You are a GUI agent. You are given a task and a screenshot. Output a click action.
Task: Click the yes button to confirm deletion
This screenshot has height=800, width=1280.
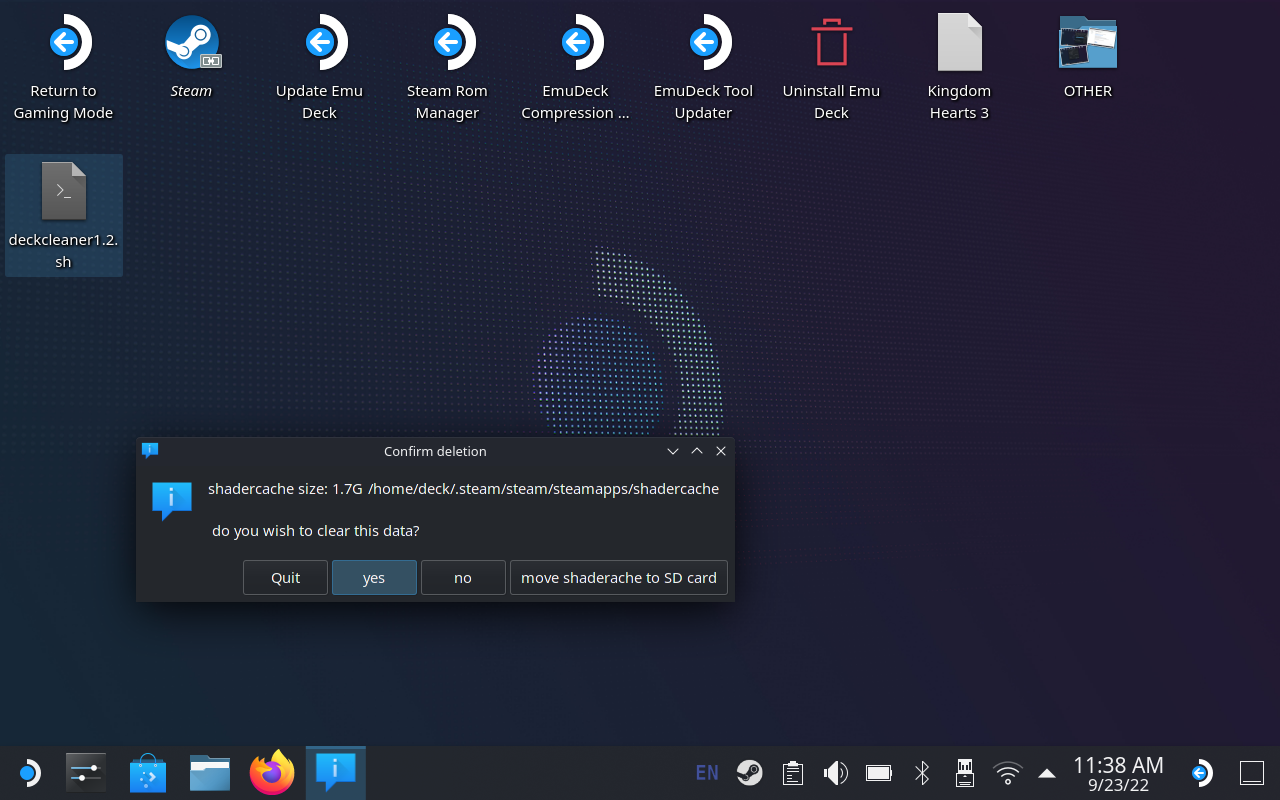pos(374,578)
